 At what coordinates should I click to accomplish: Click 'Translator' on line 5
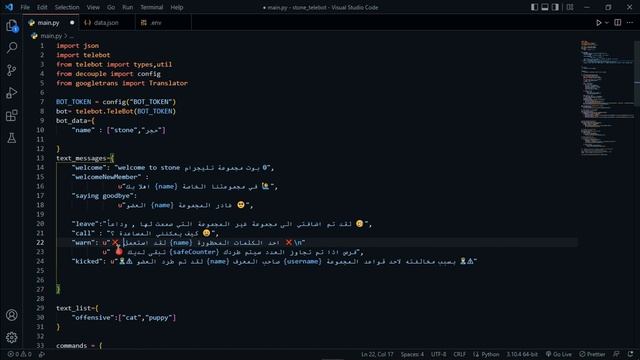coord(168,83)
